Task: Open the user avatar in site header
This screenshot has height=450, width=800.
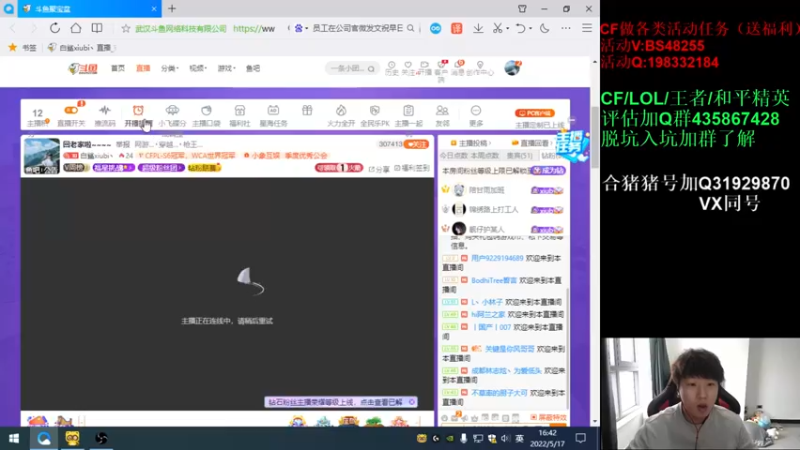Action: 512,68
